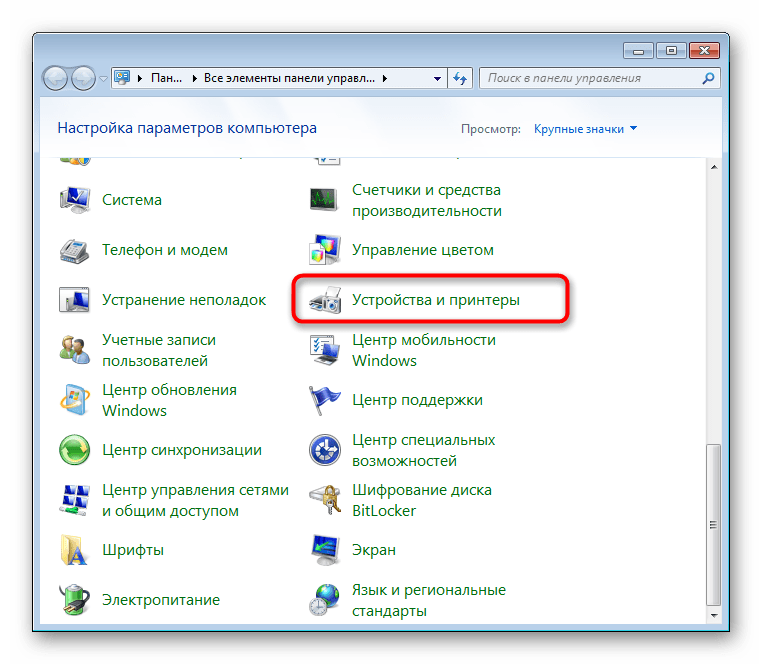Click the Устройства и принтеры printer icon
This screenshot has height=664, width=762.
click(325, 300)
